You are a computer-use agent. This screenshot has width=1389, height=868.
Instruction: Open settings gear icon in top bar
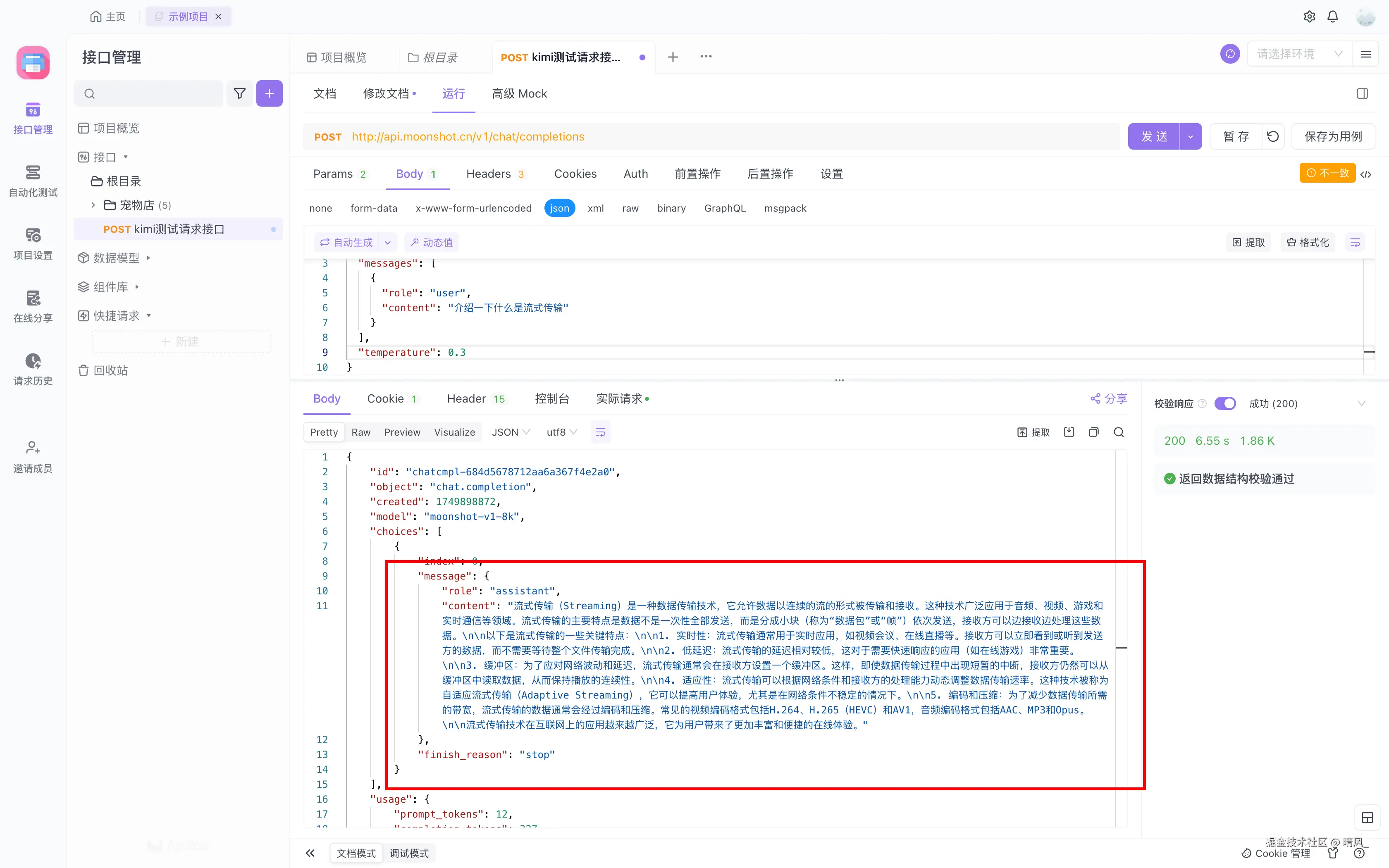point(1309,17)
